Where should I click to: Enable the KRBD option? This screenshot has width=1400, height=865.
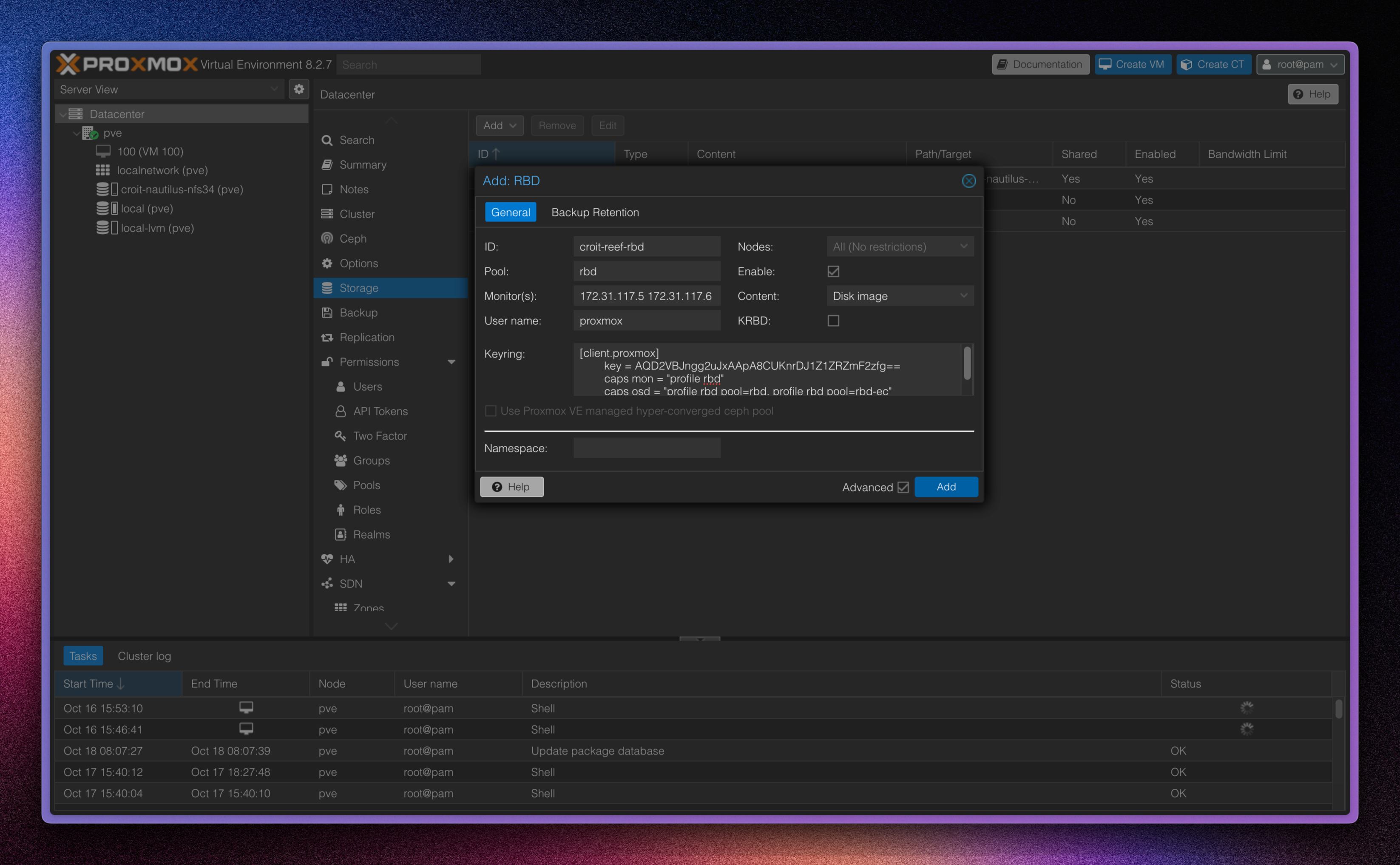coord(833,320)
